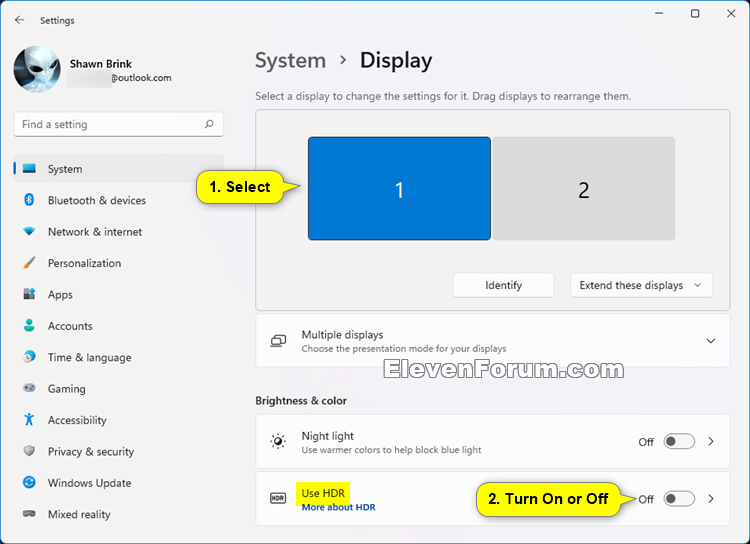Open Personalization settings

click(x=119, y=263)
